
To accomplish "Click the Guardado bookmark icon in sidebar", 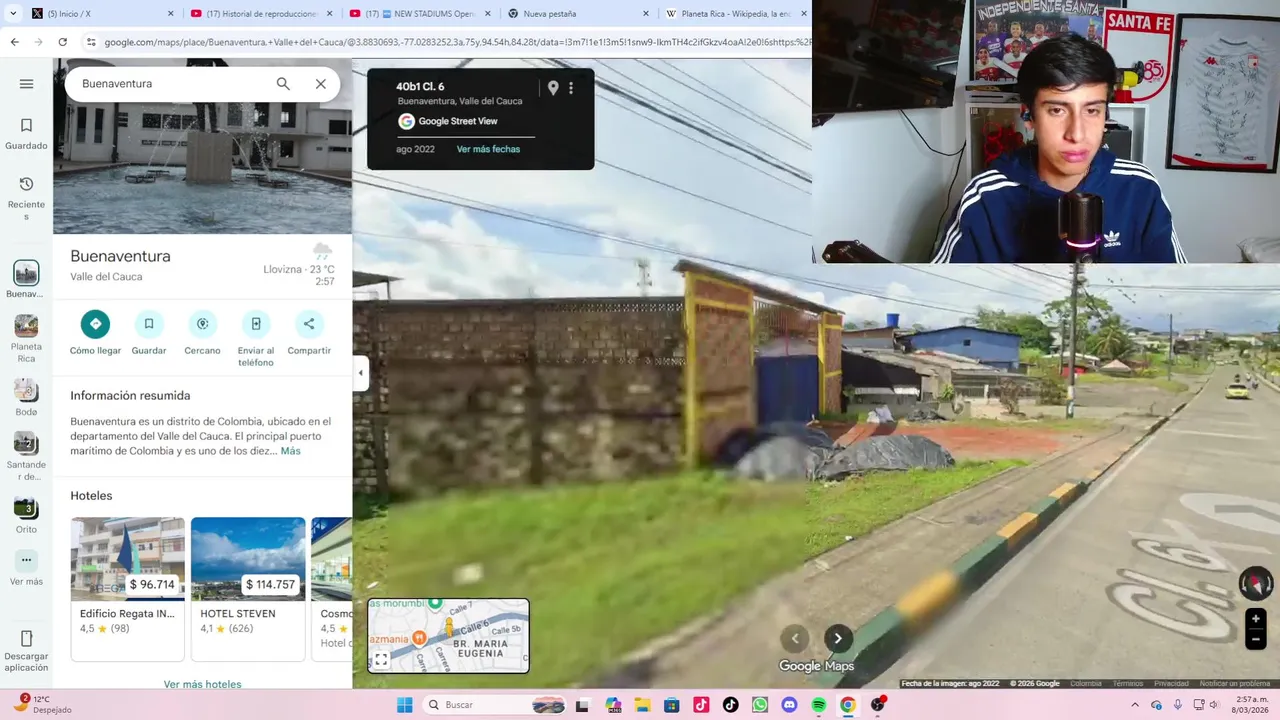I will (x=26, y=126).
